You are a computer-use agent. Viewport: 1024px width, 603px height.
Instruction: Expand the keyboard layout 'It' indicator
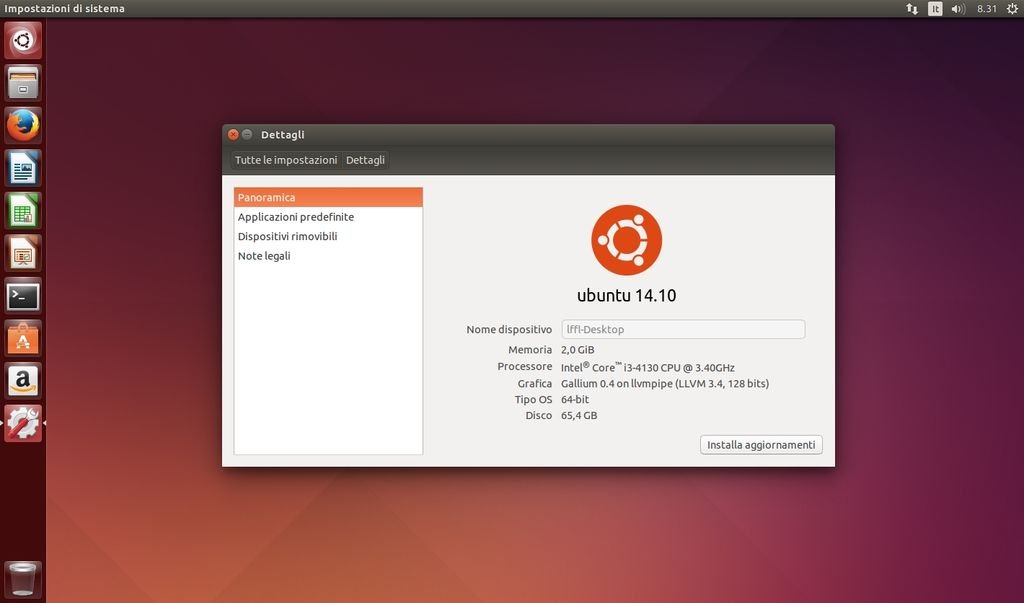tap(935, 9)
